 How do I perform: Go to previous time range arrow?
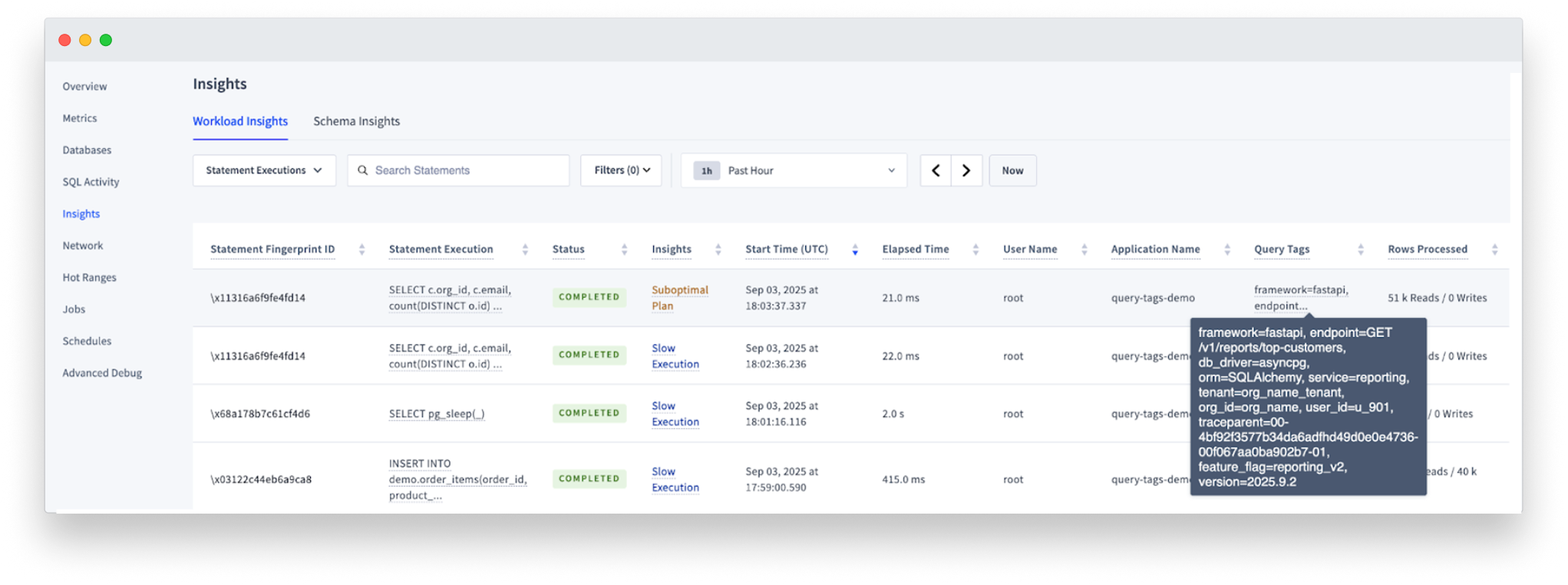pos(936,170)
